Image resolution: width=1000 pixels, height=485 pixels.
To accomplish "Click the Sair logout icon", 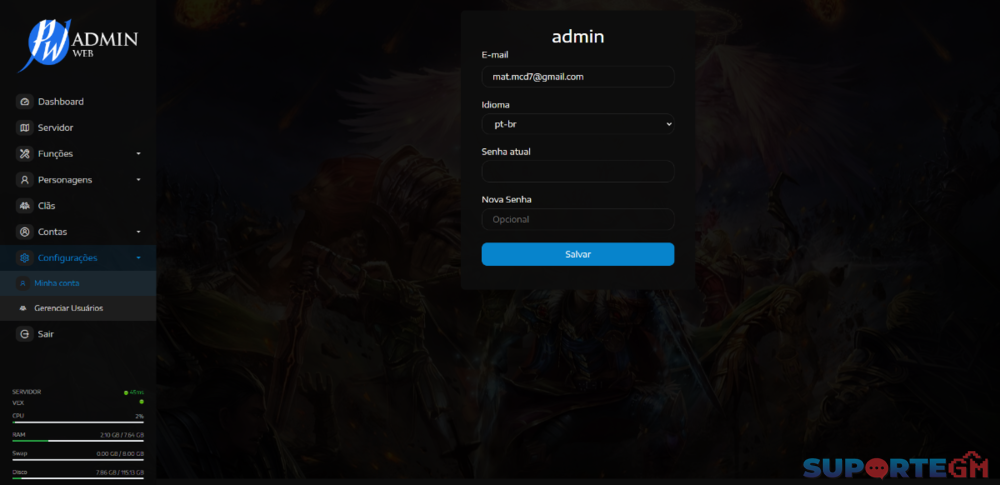I will [x=25, y=334].
